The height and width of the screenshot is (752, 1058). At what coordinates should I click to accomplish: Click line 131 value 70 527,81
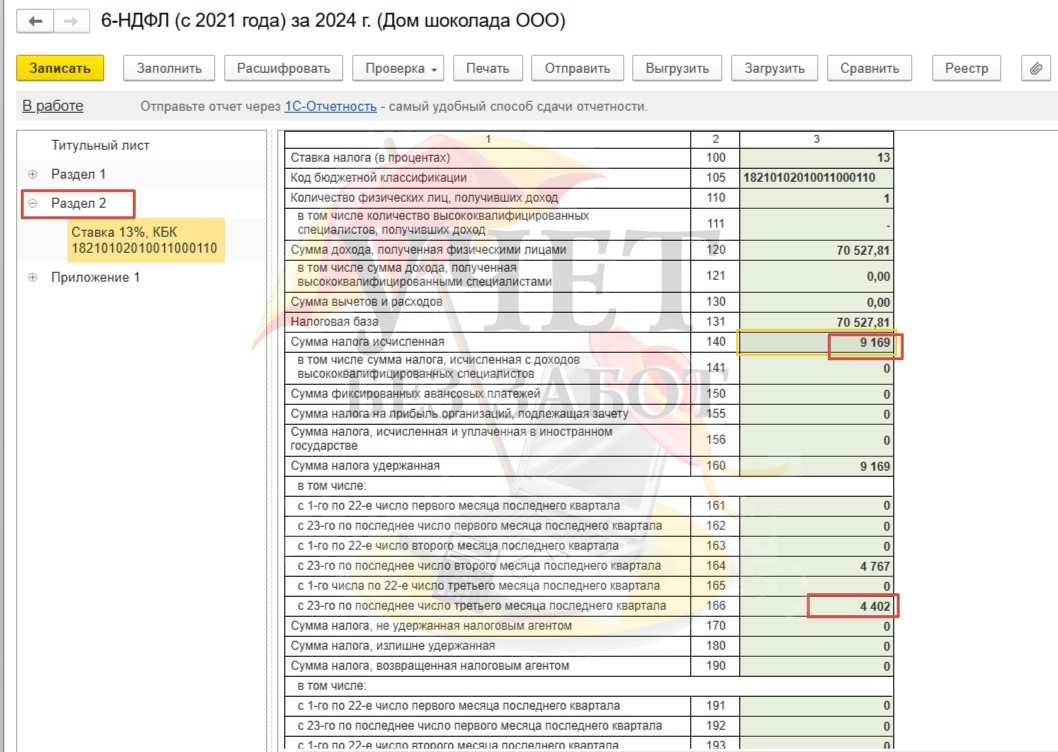tap(816, 322)
